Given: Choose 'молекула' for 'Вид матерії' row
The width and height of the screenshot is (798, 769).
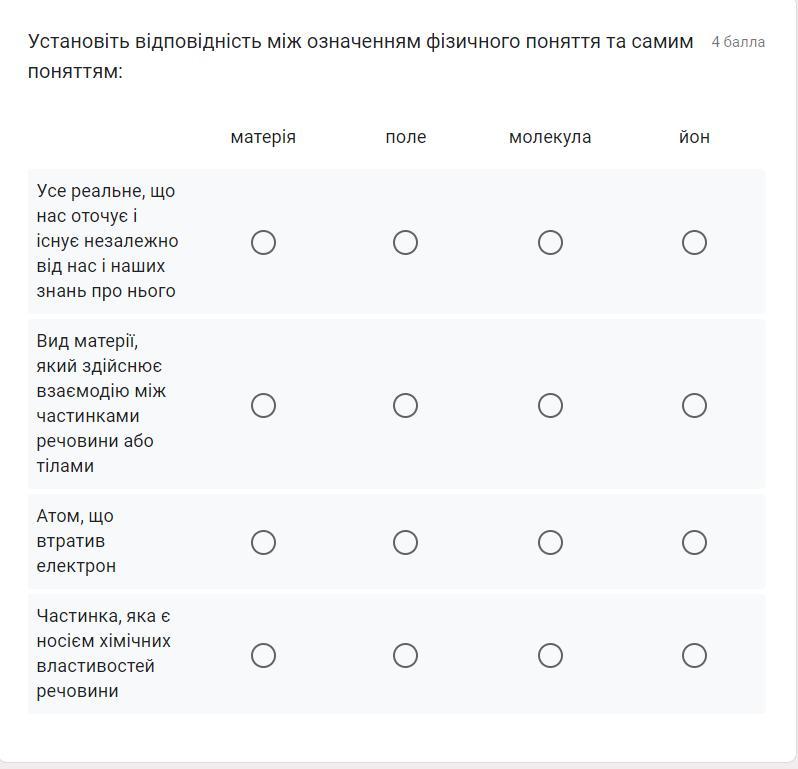Looking at the screenshot, I should coord(550,405).
